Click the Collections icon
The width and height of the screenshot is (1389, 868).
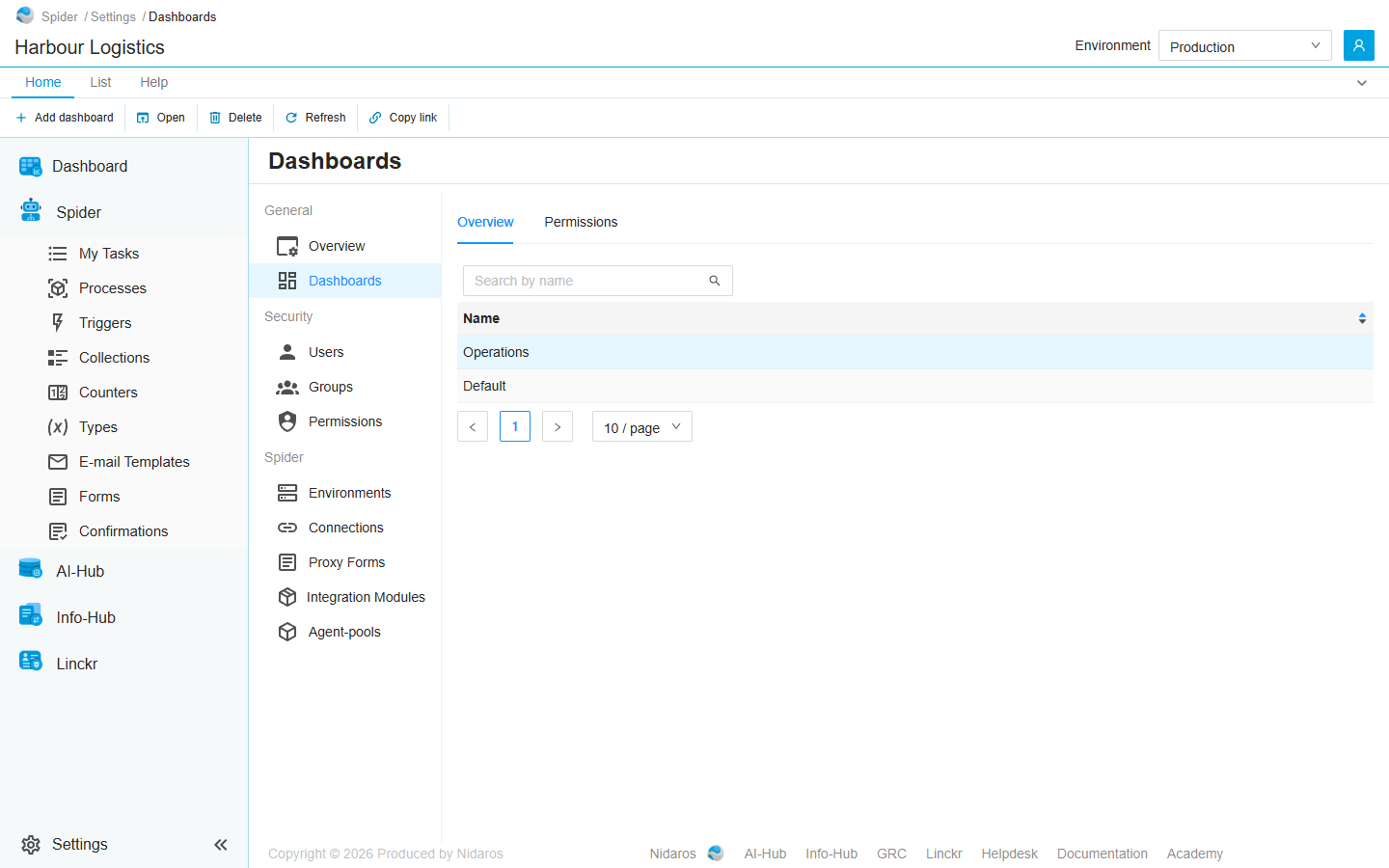tap(58, 358)
